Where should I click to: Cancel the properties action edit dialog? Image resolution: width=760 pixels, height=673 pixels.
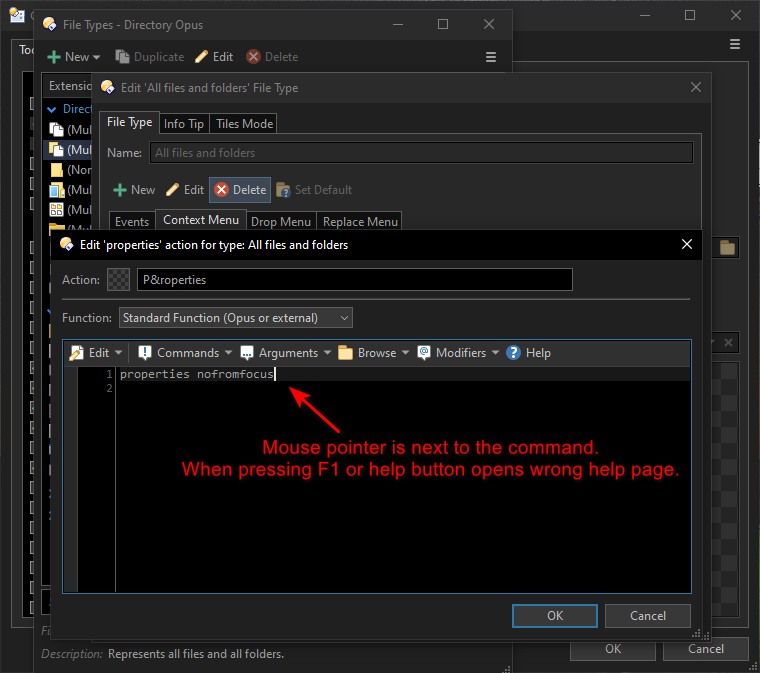coord(648,616)
